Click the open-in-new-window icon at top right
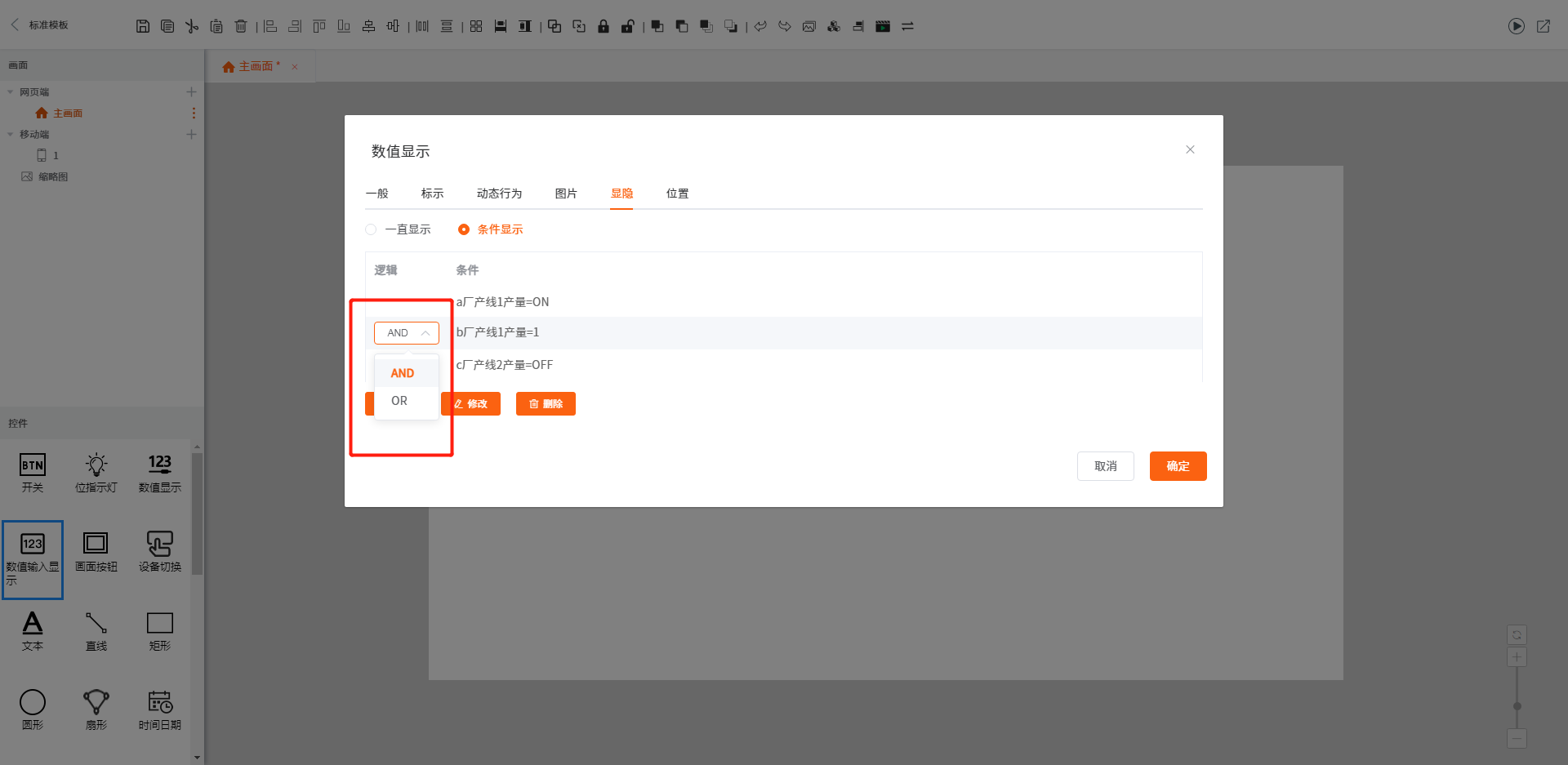 coord(1543,26)
